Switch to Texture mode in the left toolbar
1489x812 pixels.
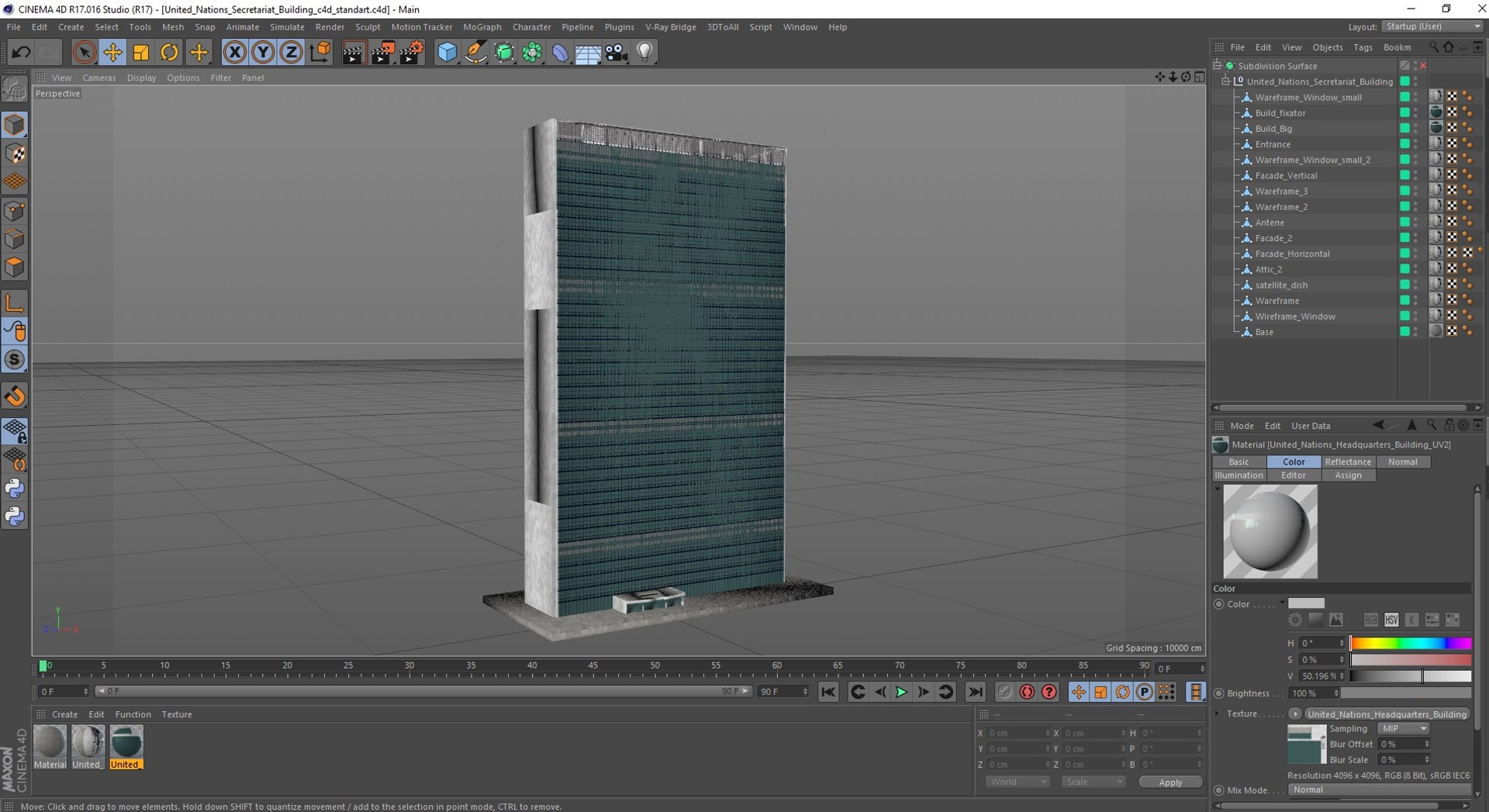[x=15, y=154]
